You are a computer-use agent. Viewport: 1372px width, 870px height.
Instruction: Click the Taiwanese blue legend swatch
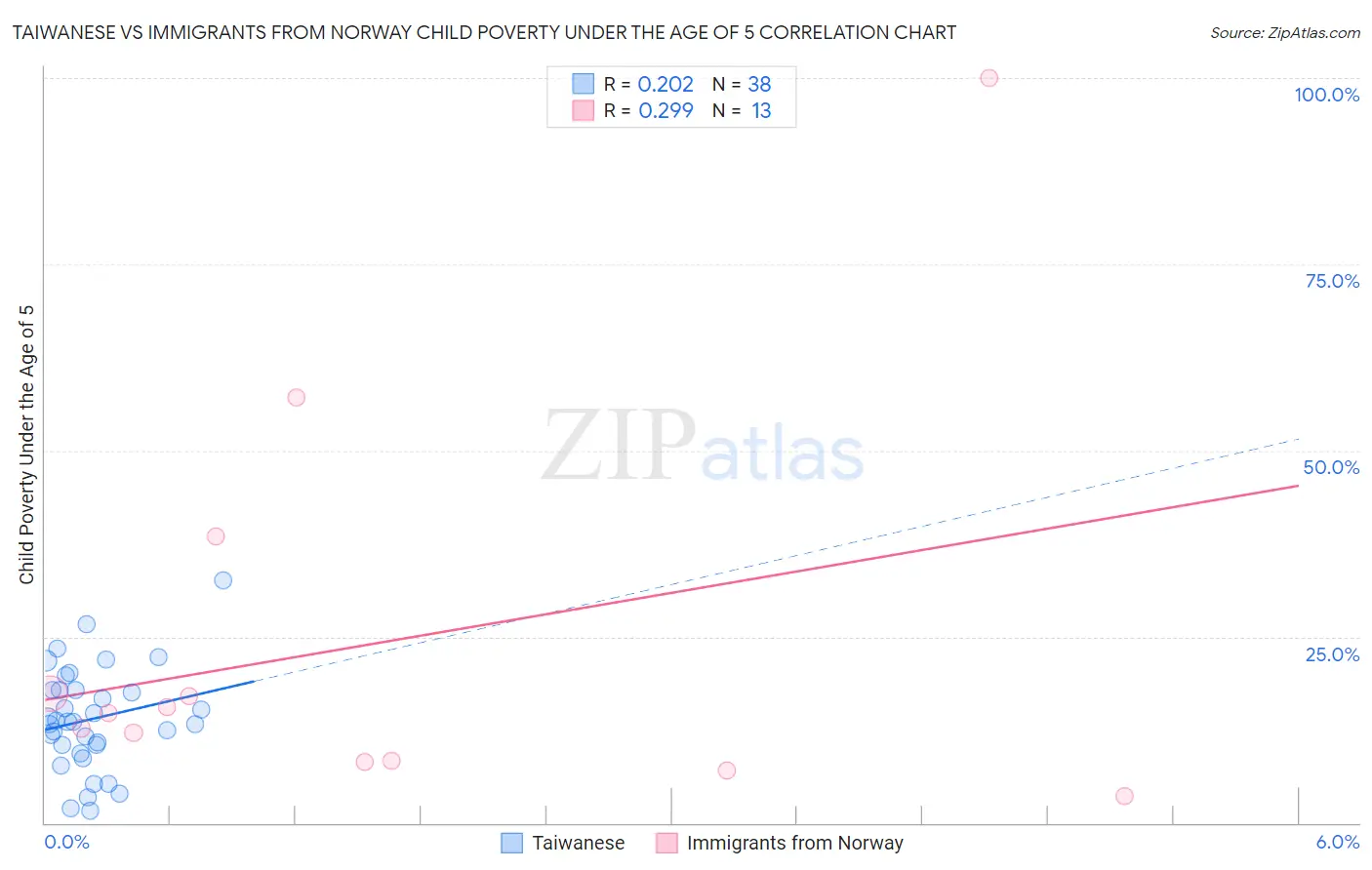[x=511, y=843]
